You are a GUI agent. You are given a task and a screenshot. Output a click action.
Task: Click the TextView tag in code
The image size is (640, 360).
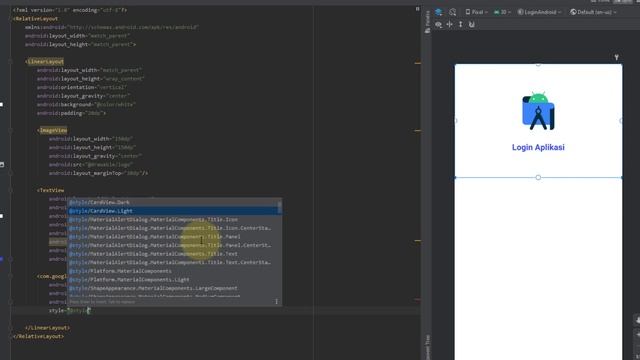click(51, 190)
